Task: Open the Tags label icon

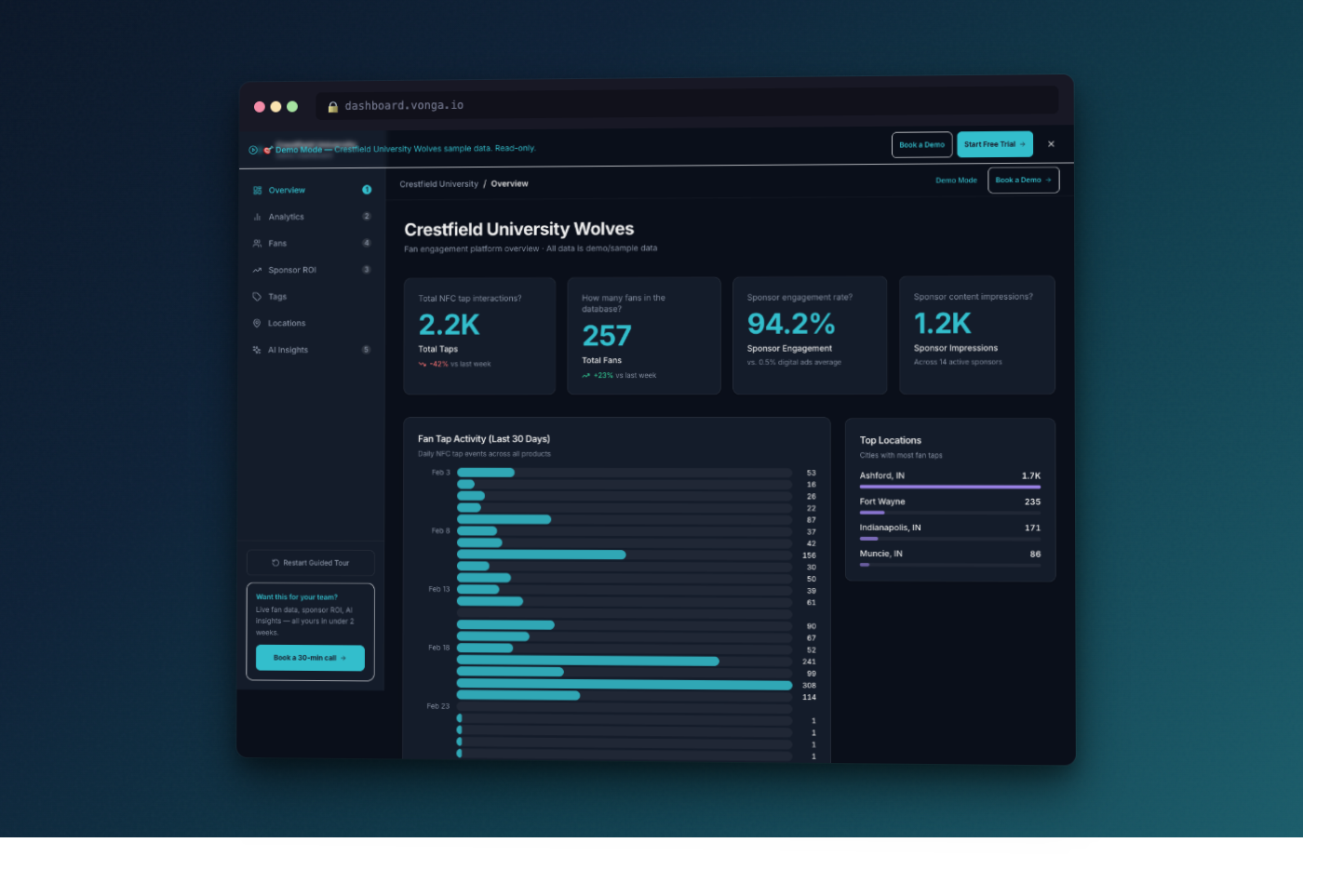Action: [258, 296]
